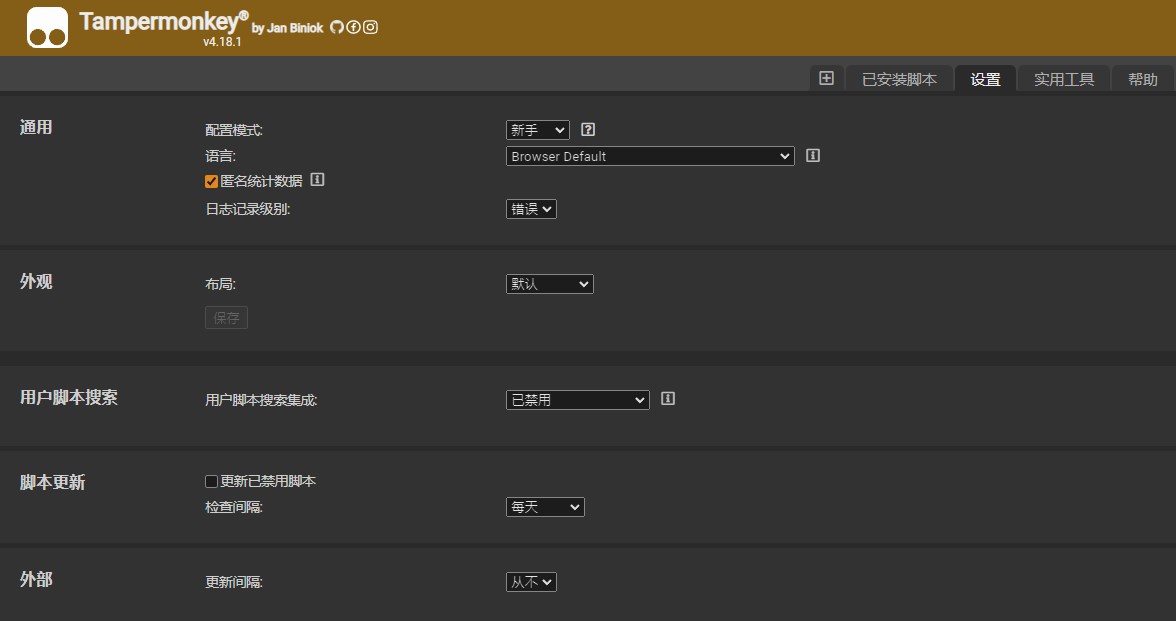Click the 'by Jan Biniok' author link
Viewport: 1176px width, 621px height.
(x=287, y=28)
